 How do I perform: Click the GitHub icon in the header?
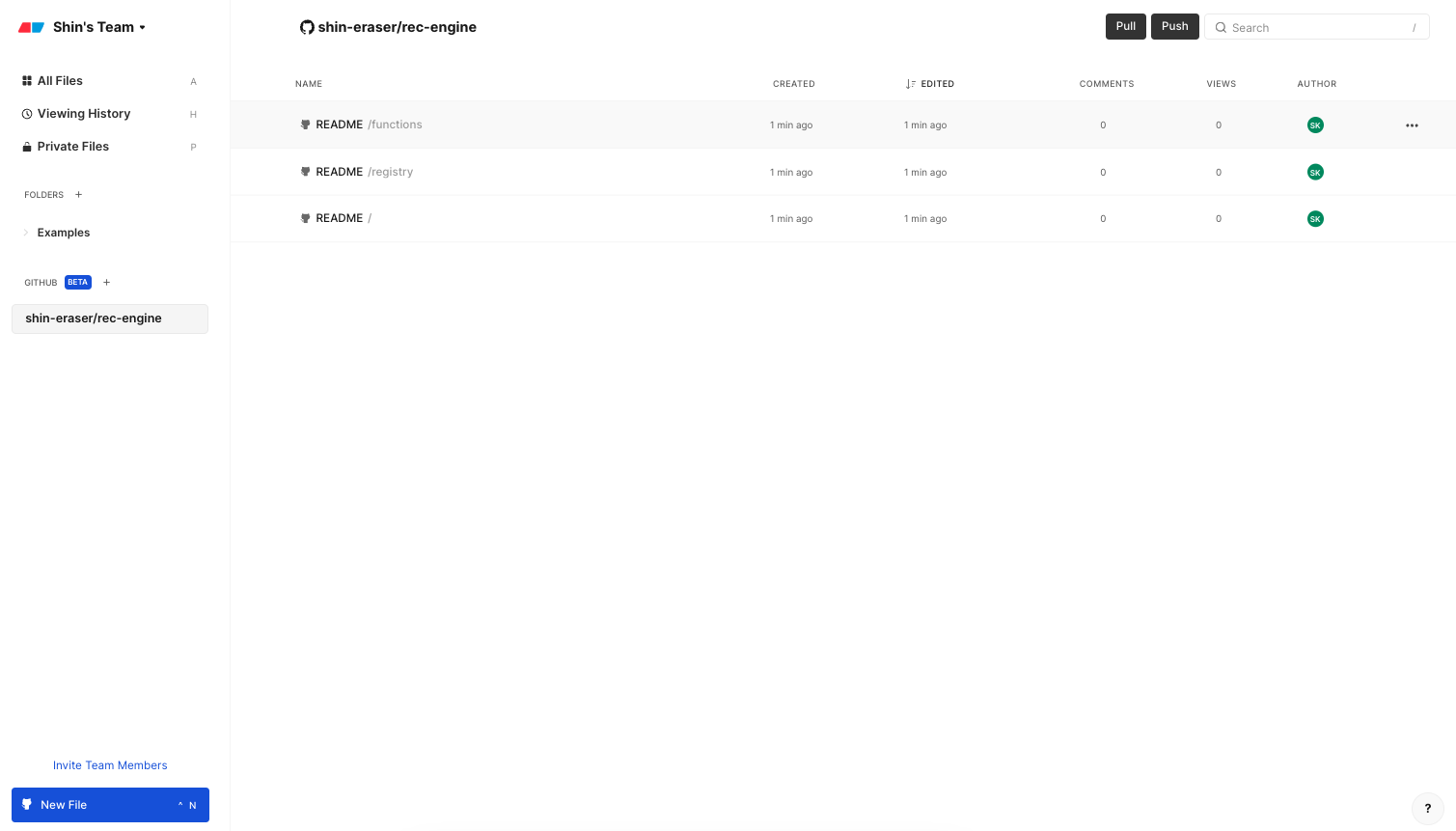tap(307, 27)
